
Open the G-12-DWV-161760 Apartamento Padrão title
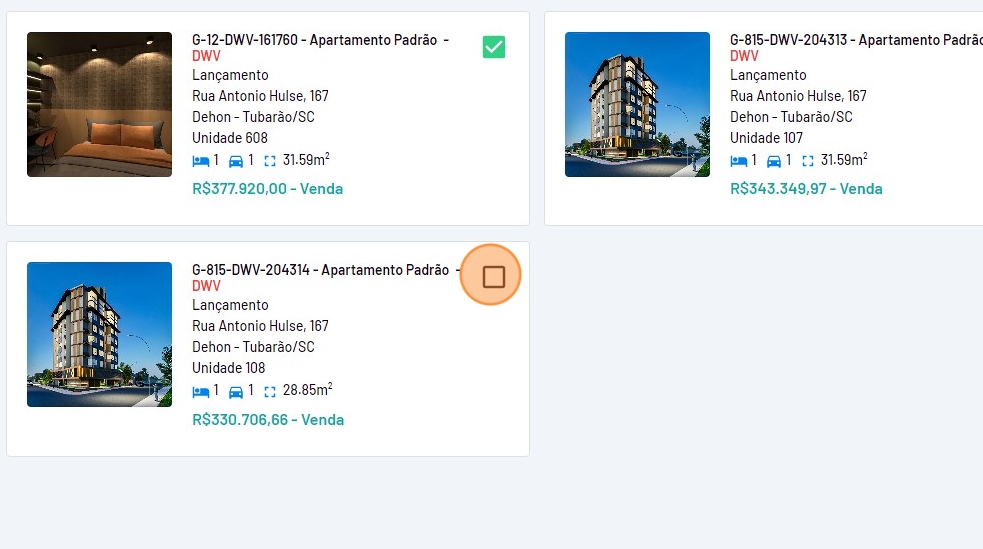coord(314,40)
